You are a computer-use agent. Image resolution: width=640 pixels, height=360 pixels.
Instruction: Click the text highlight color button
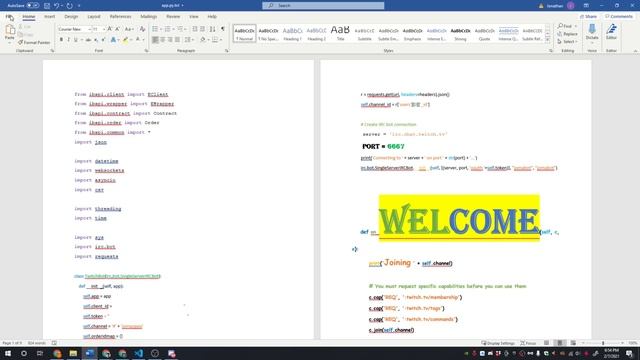[125, 40]
